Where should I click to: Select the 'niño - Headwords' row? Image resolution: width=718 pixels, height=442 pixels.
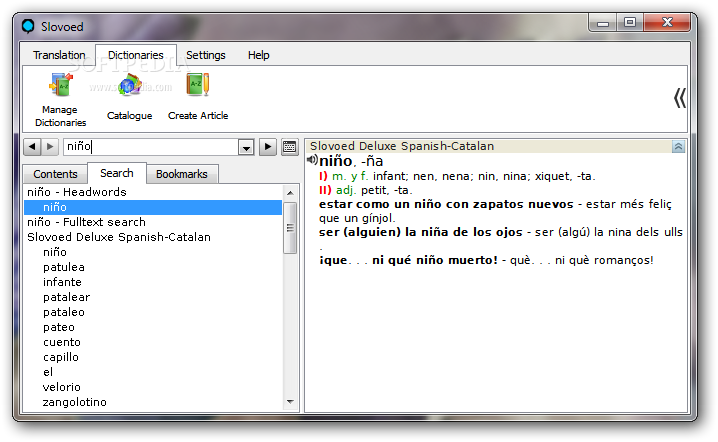click(x=153, y=192)
